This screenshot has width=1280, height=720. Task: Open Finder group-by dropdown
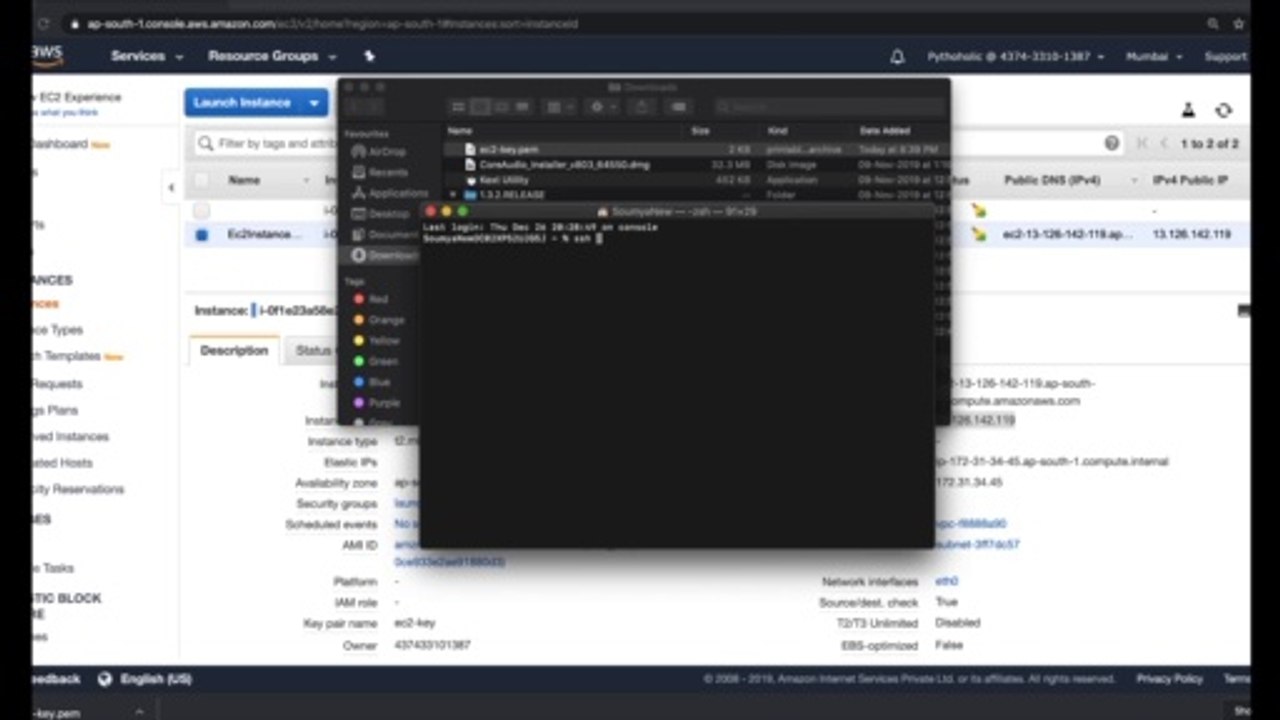pos(559,107)
